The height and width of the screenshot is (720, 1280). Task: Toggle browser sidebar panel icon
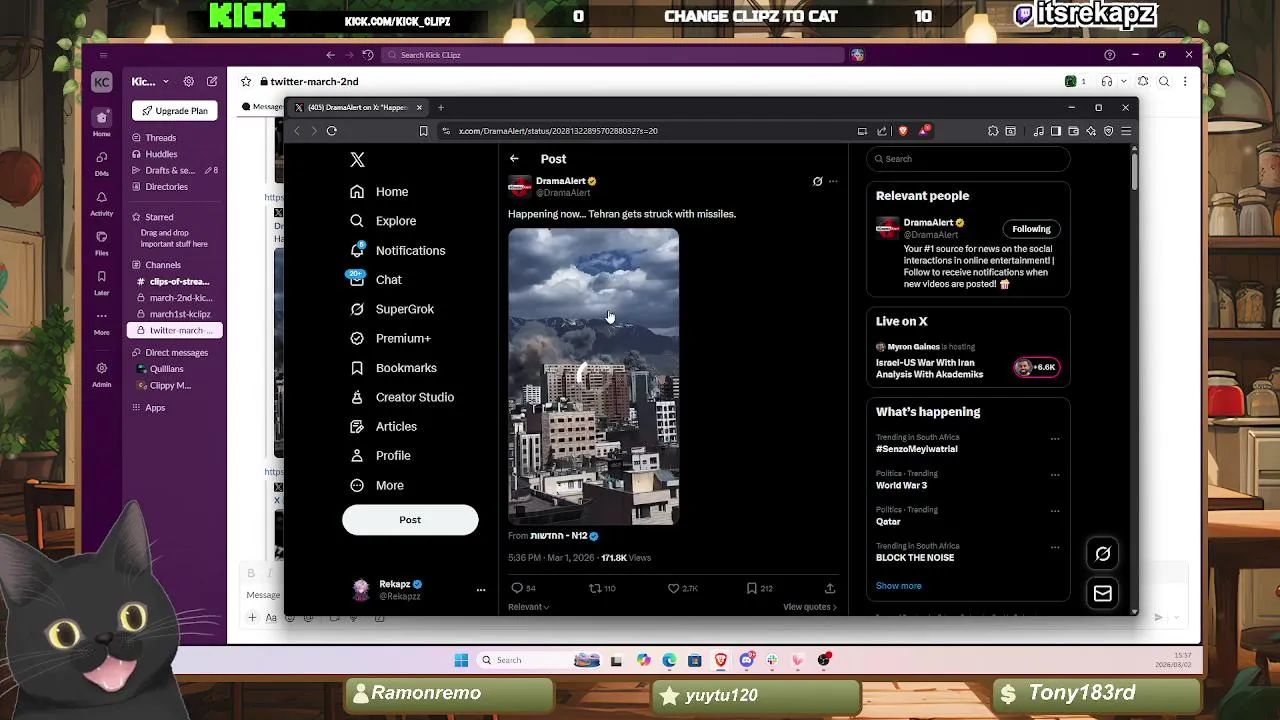coord(1055,131)
